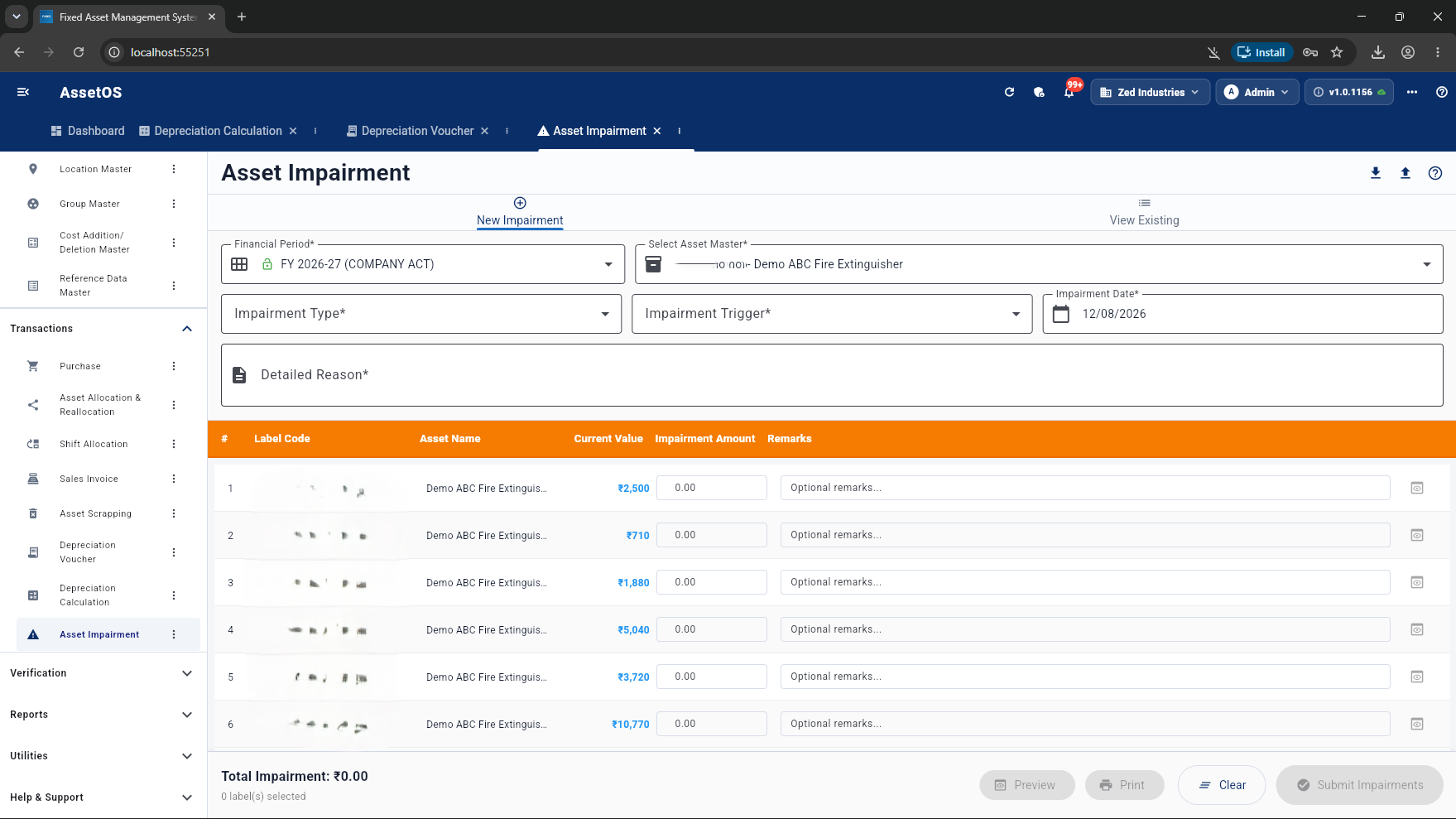Switch to the Dashboard tab
1456x819 pixels.
pos(88,131)
